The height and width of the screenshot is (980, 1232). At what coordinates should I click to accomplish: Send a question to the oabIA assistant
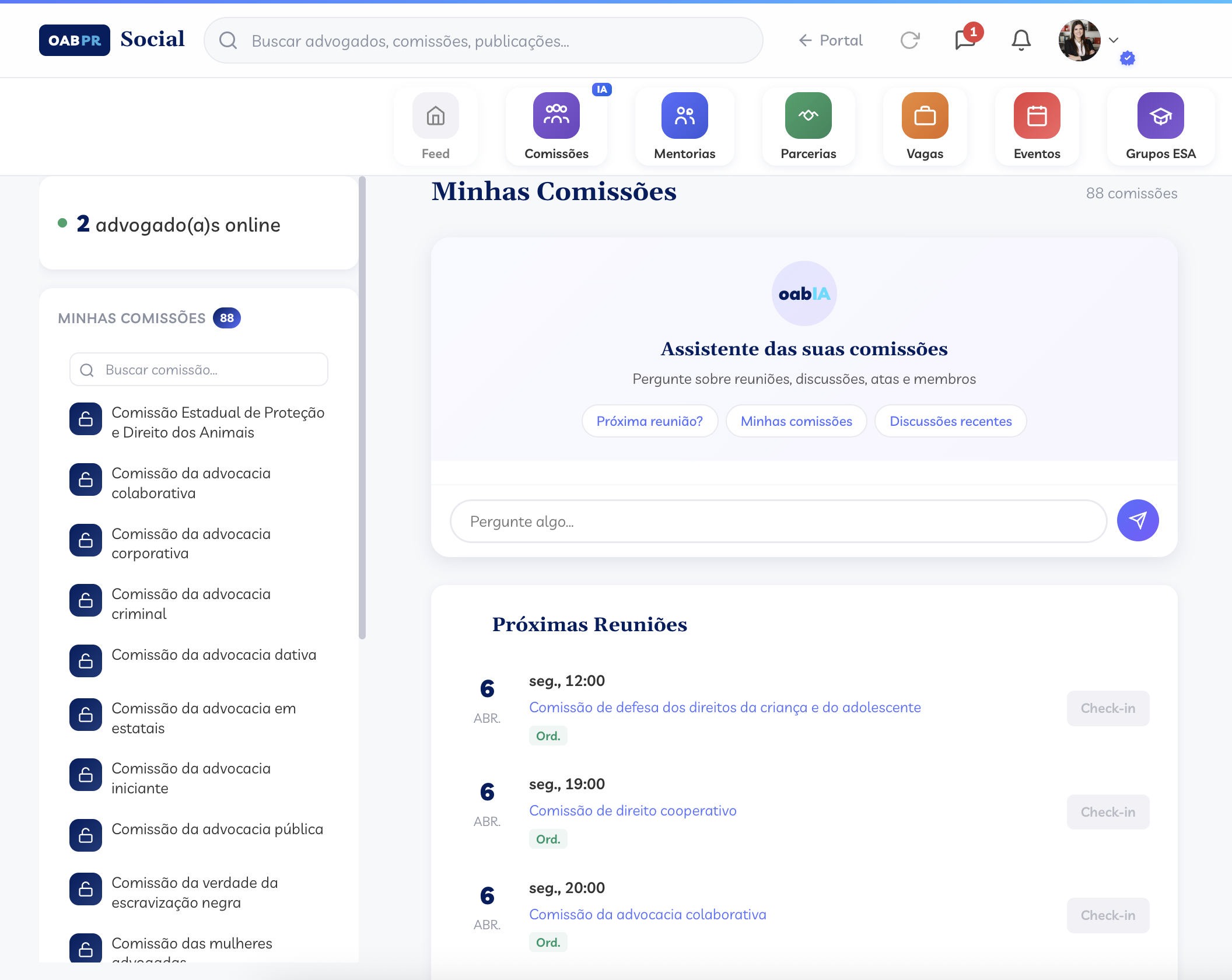point(1137,521)
